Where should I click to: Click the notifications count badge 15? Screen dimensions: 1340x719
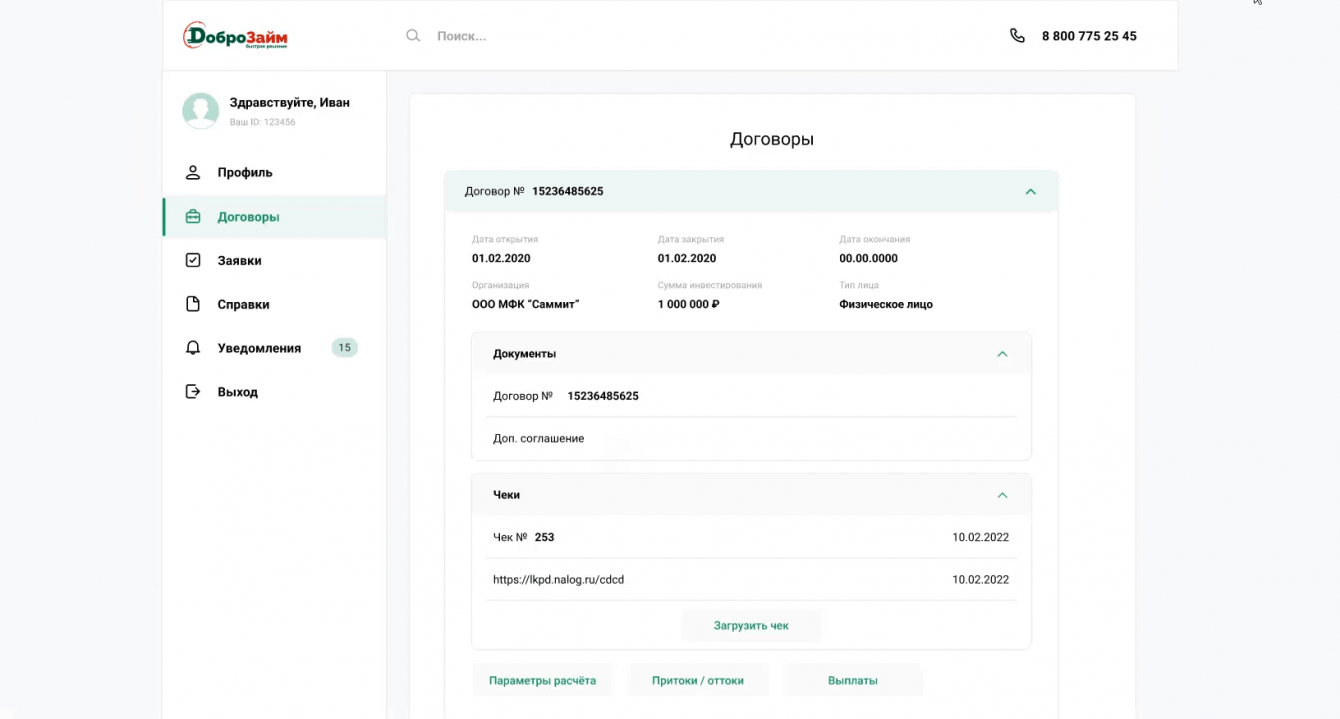[344, 348]
